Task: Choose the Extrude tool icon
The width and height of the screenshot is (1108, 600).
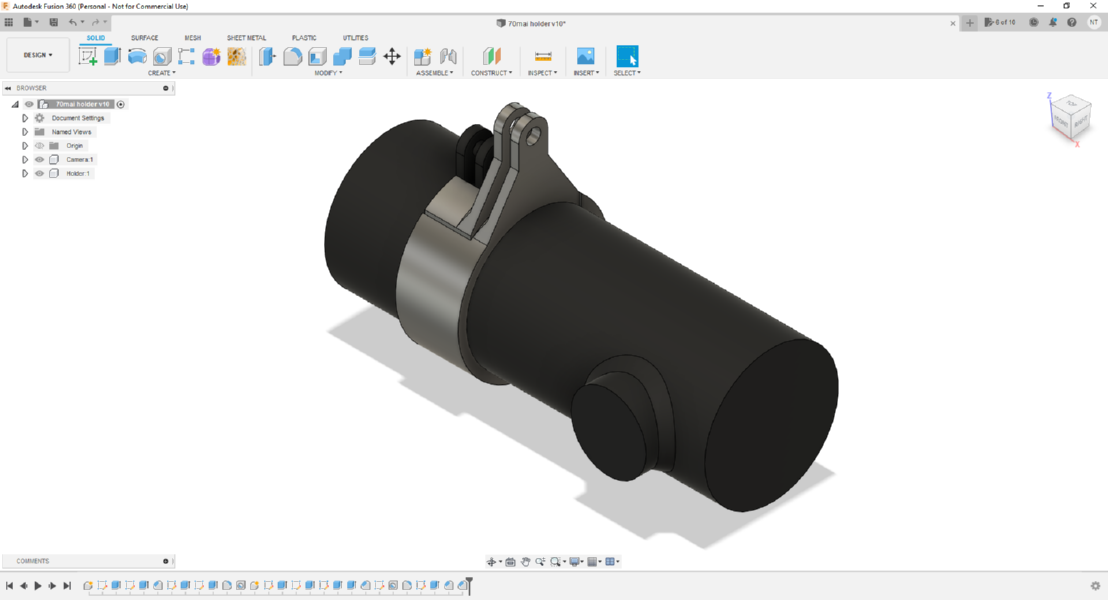Action: (112, 57)
